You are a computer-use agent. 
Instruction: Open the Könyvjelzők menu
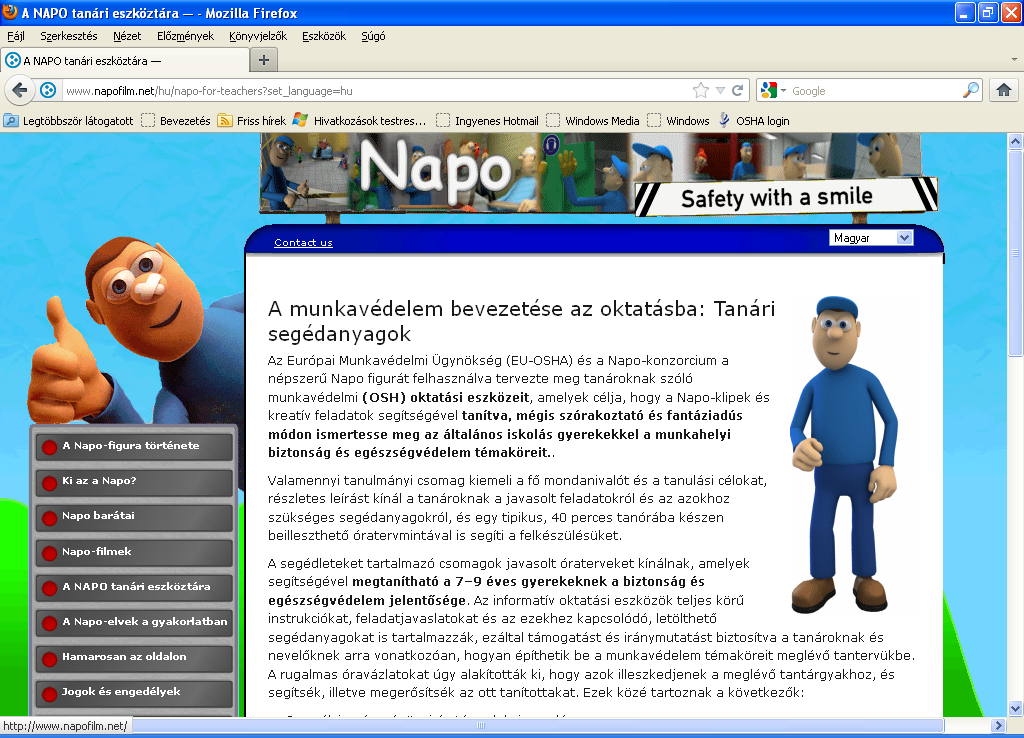(258, 36)
